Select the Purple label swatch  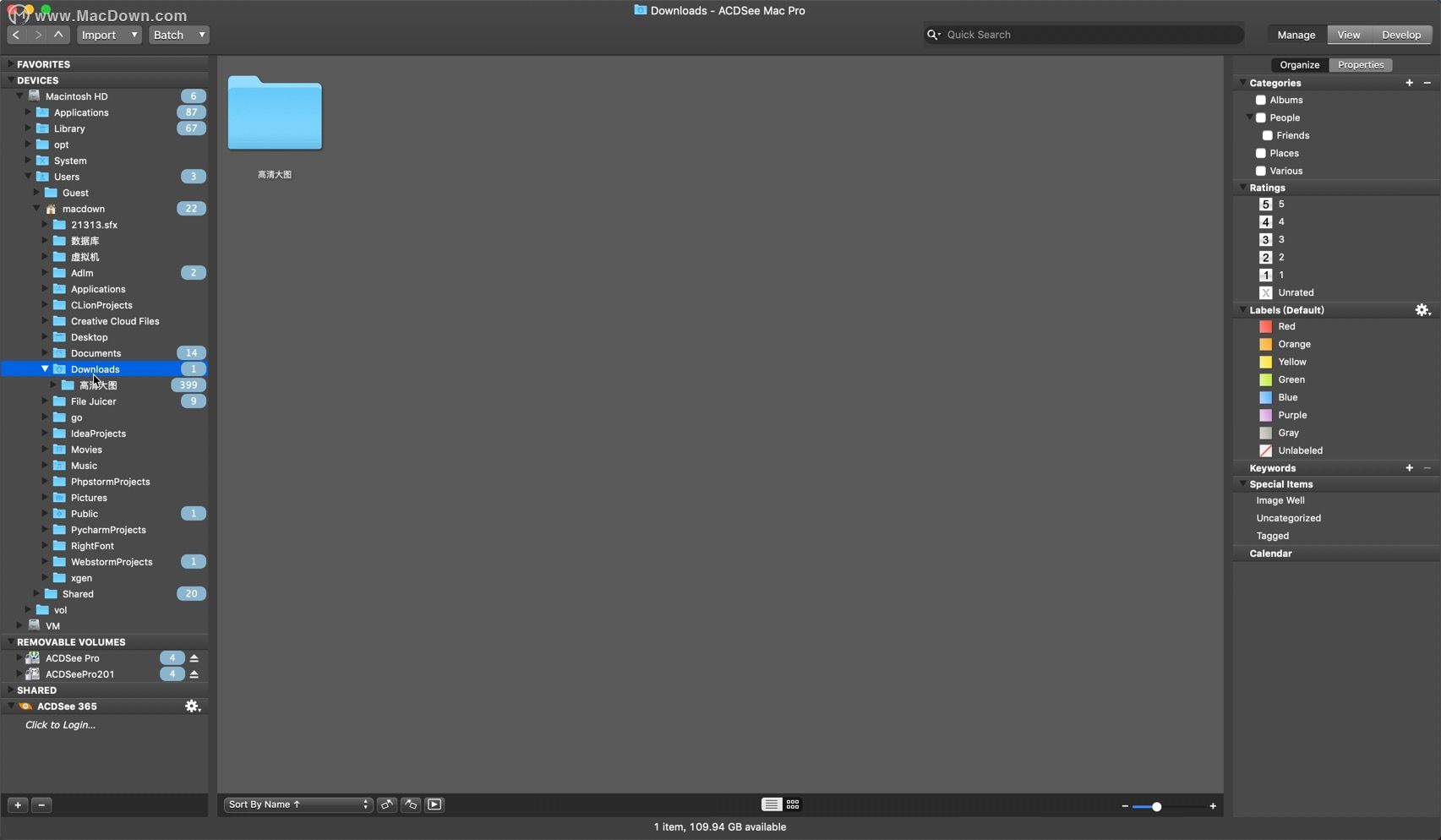click(x=1265, y=416)
